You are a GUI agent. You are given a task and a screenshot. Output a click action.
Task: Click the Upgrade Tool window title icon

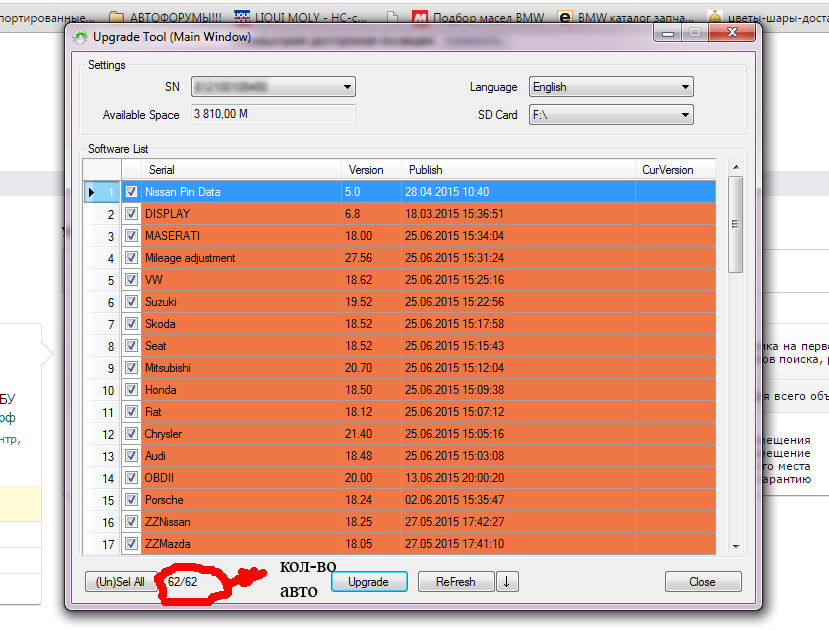80,37
